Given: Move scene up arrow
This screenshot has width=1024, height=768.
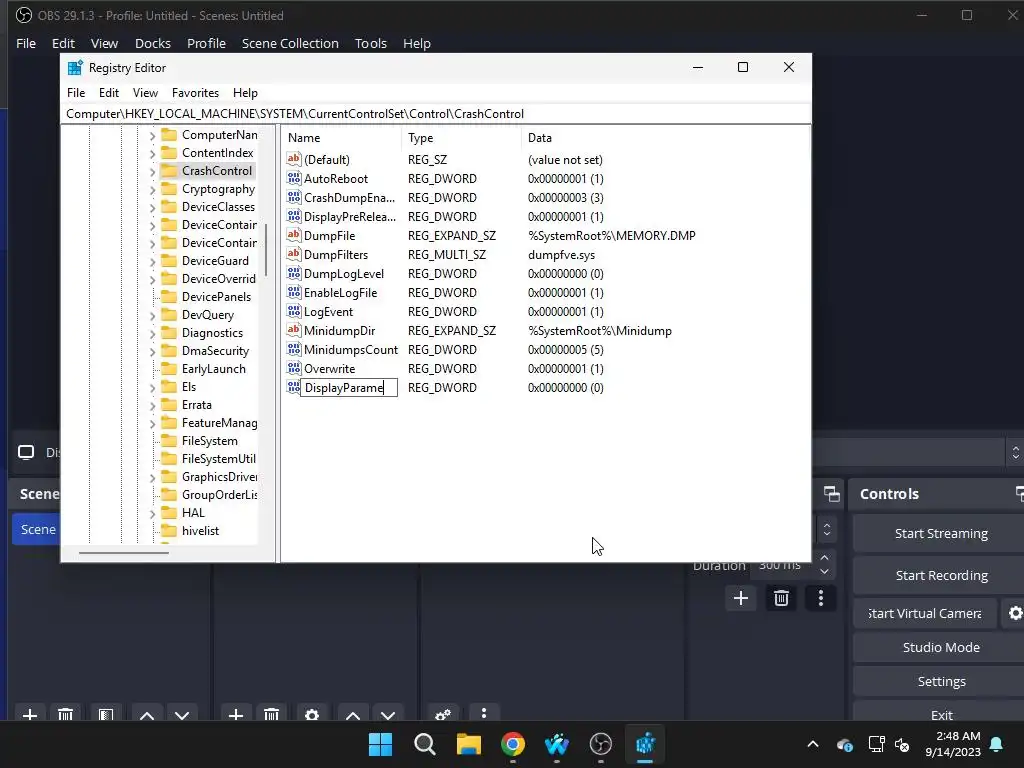Looking at the screenshot, I should point(147,714).
